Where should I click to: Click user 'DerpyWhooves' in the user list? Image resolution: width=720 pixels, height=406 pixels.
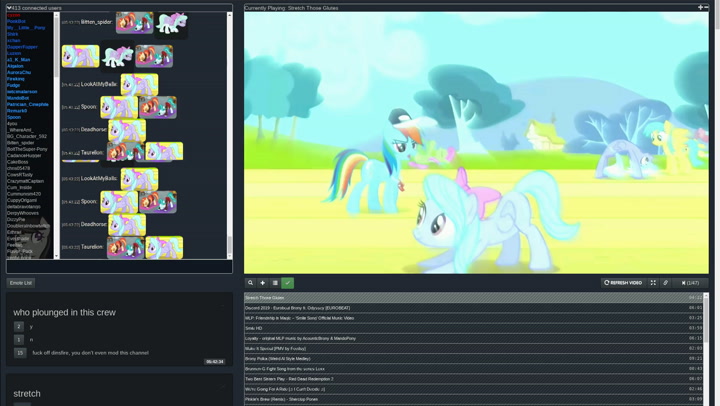[22, 213]
